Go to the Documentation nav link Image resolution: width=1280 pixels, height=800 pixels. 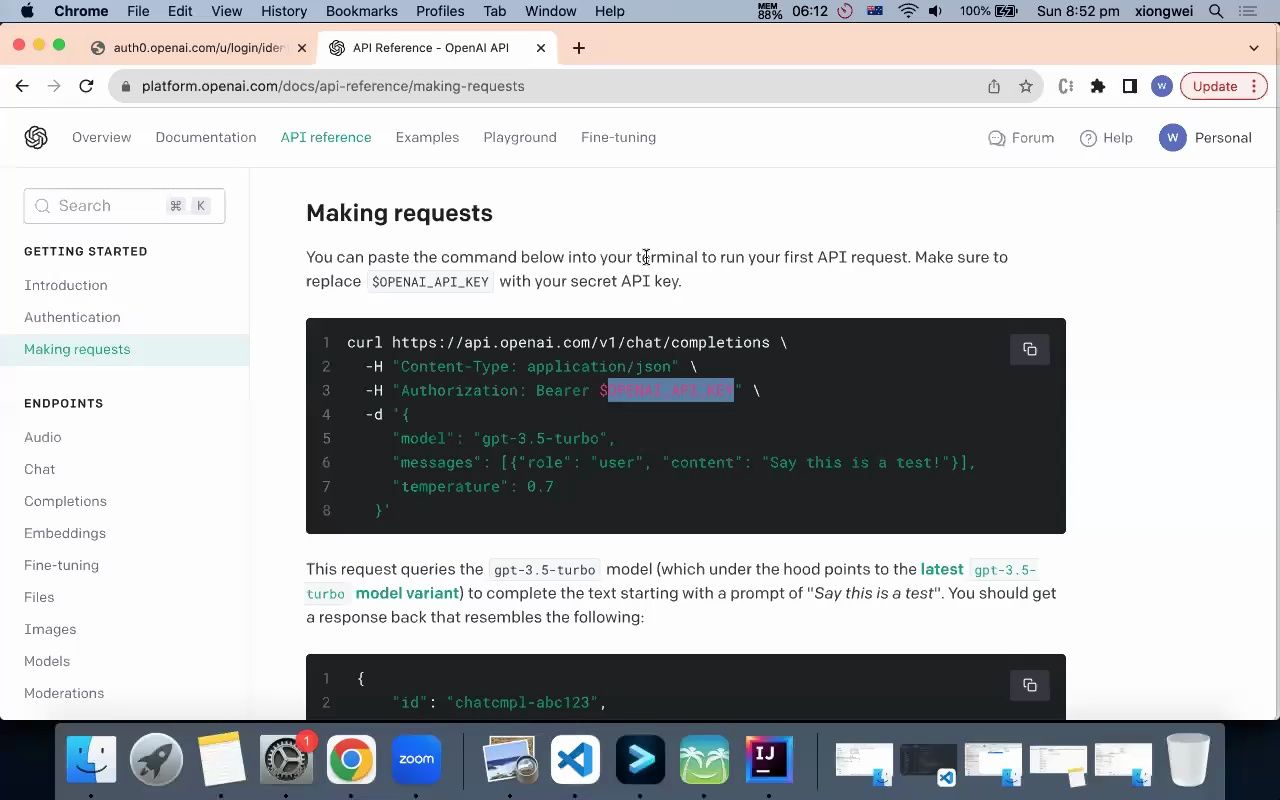[x=206, y=137]
